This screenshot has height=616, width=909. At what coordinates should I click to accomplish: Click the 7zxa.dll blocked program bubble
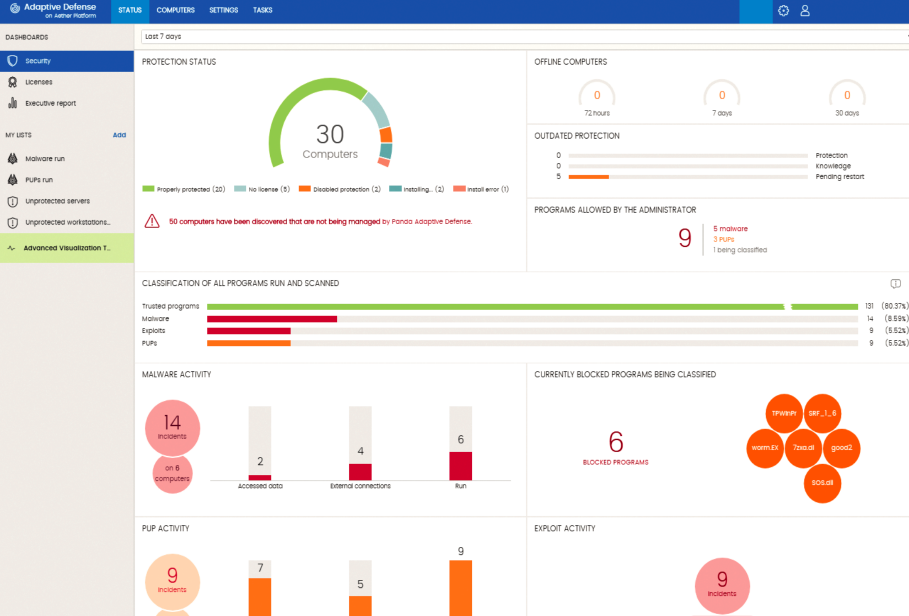click(803, 447)
